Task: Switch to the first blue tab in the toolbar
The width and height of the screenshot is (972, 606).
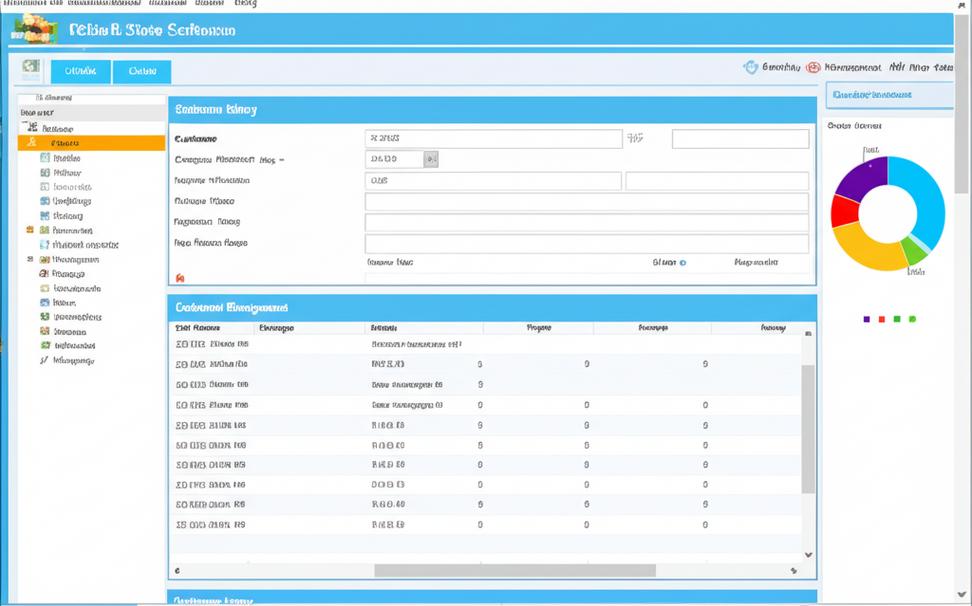Action: click(x=80, y=71)
